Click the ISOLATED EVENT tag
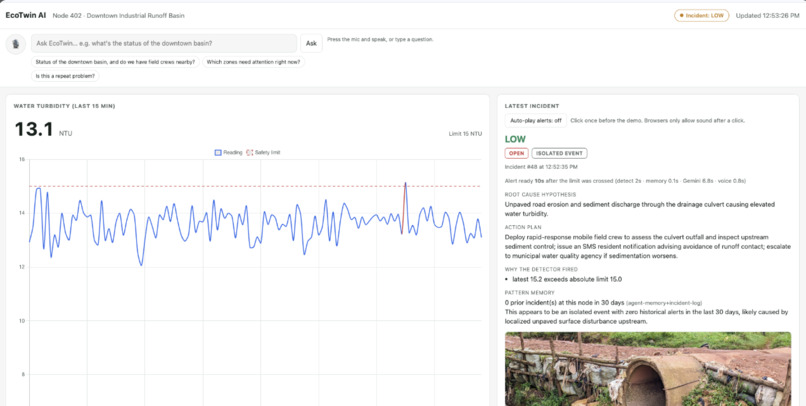 [x=559, y=153]
